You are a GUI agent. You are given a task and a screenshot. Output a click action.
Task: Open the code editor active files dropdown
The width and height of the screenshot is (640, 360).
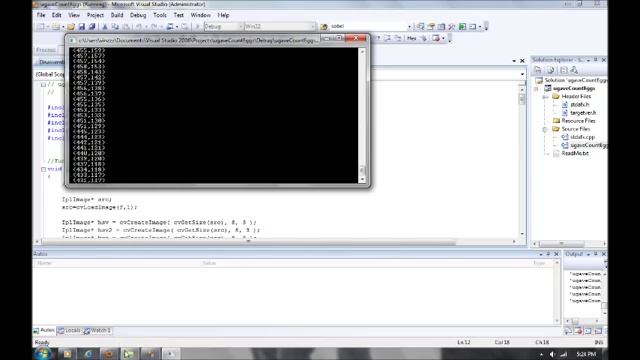pos(514,61)
